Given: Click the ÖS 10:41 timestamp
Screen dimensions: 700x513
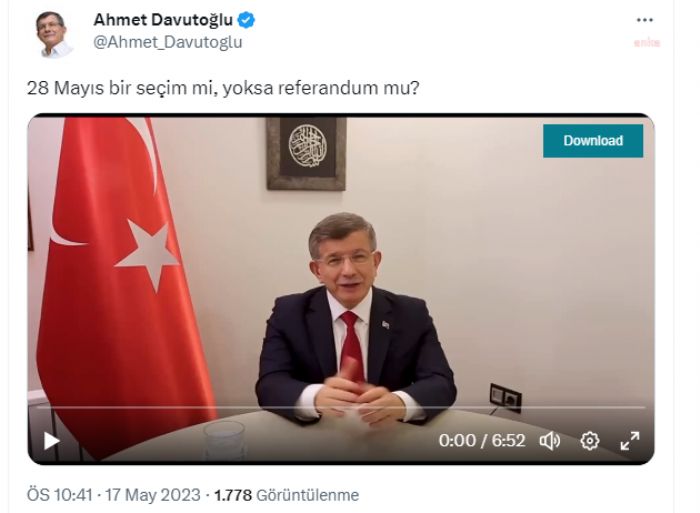Looking at the screenshot, I should [x=60, y=495].
